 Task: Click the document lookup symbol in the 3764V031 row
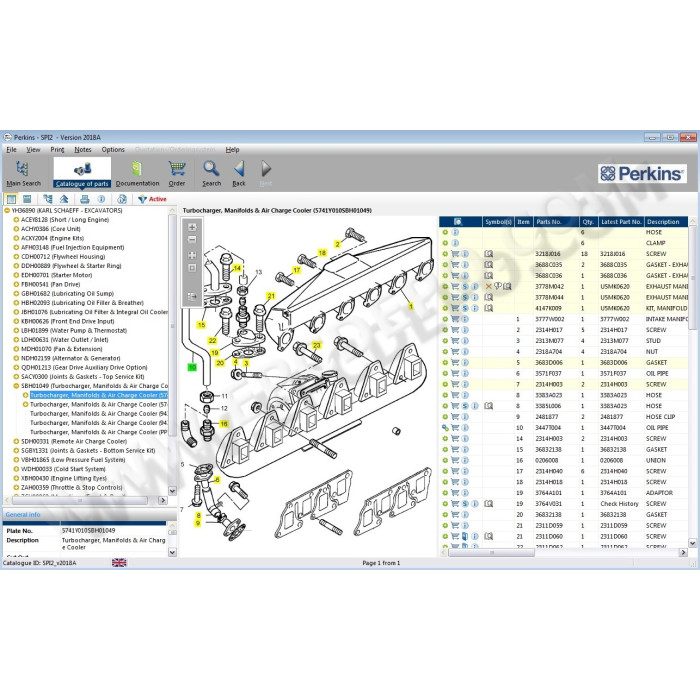pyautogui.click(x=489, y=504)
